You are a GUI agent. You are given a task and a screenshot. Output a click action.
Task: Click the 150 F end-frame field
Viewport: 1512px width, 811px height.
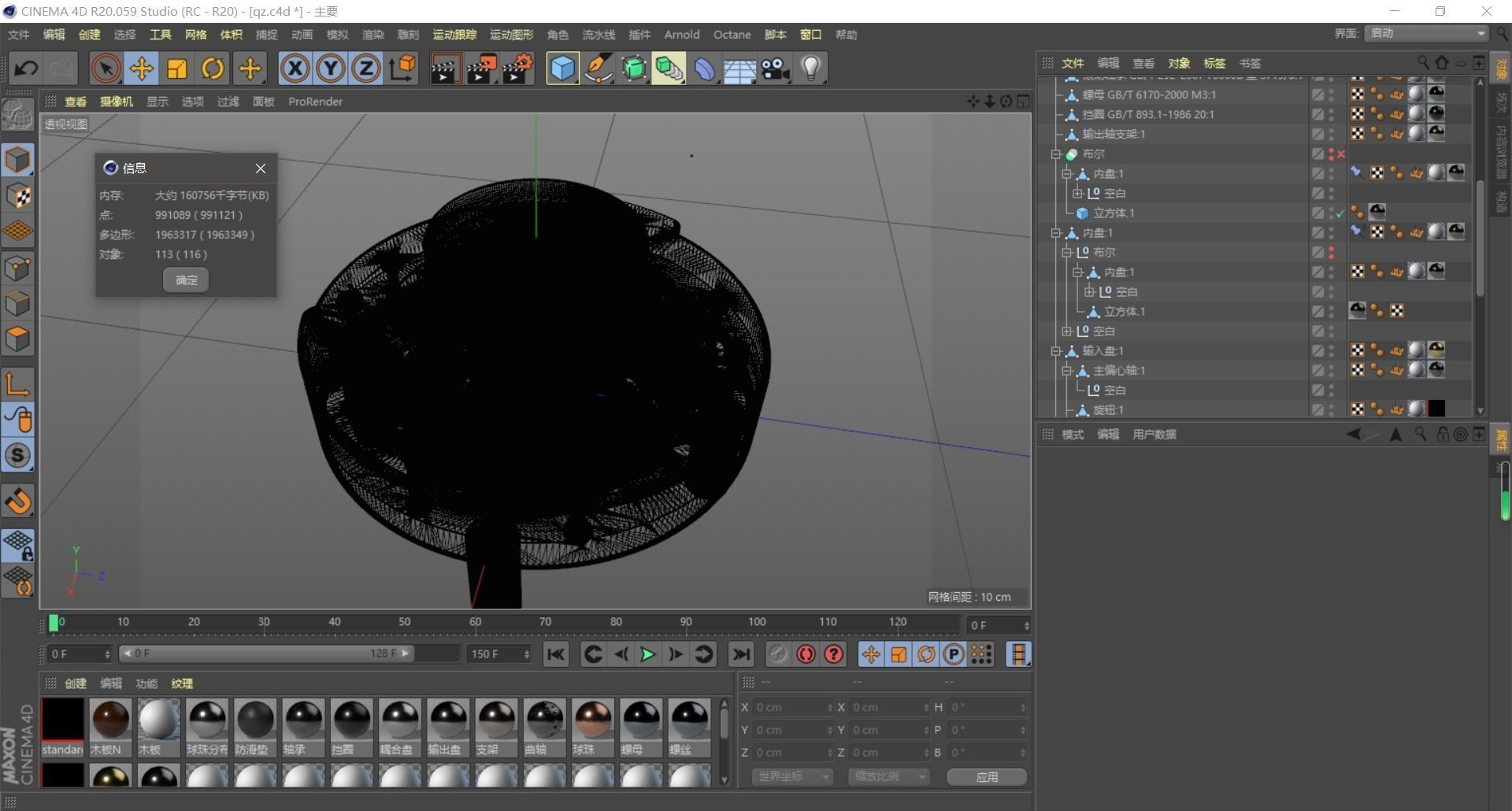499,654
